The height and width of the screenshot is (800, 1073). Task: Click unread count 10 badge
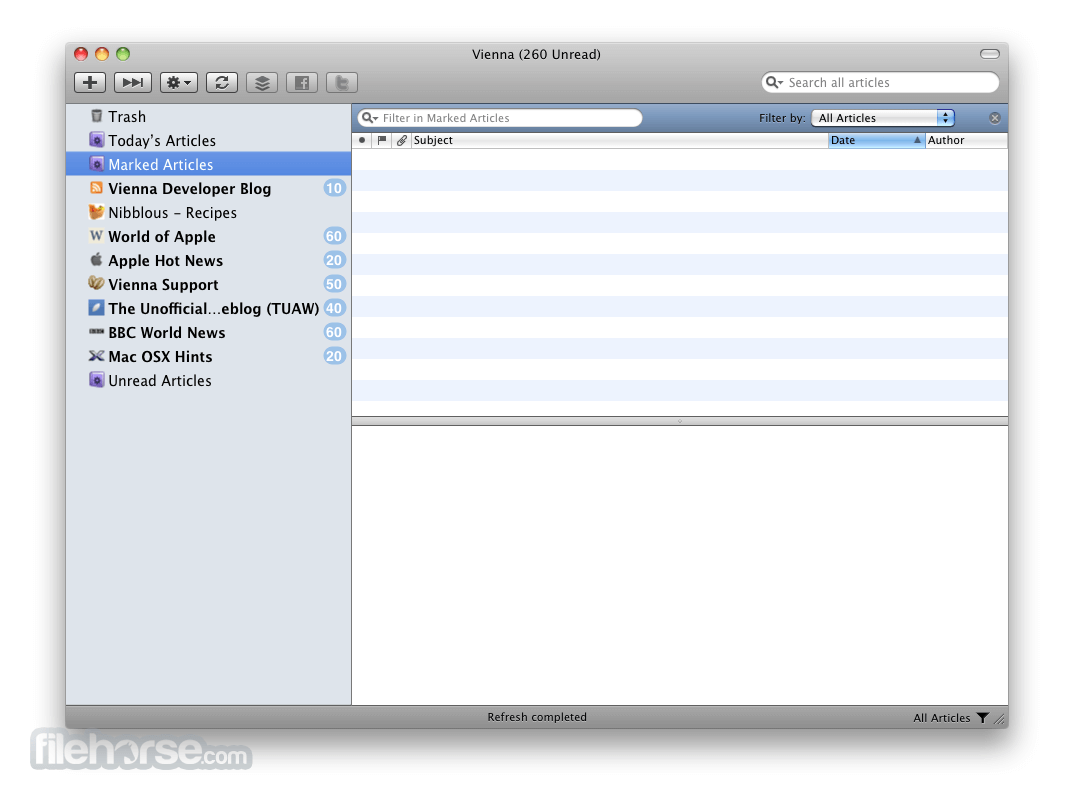(334, 188)
